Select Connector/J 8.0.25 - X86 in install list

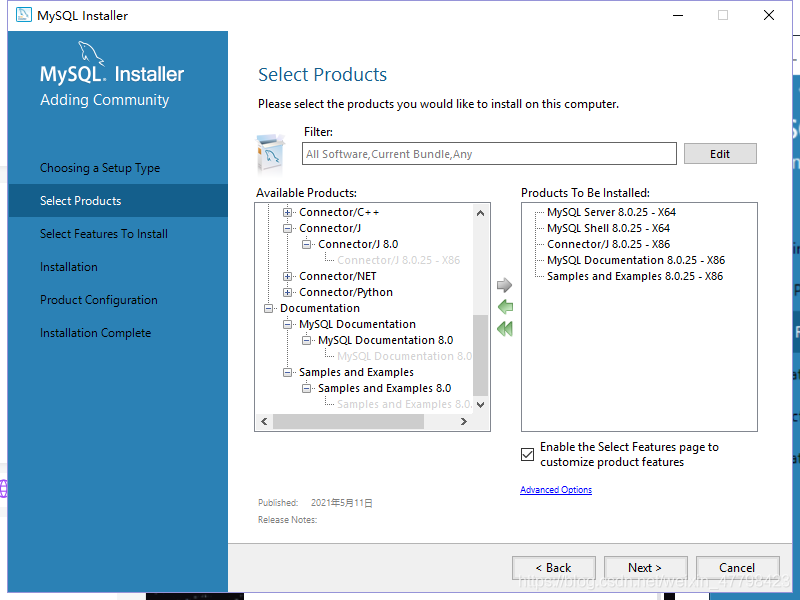(608, 244)
